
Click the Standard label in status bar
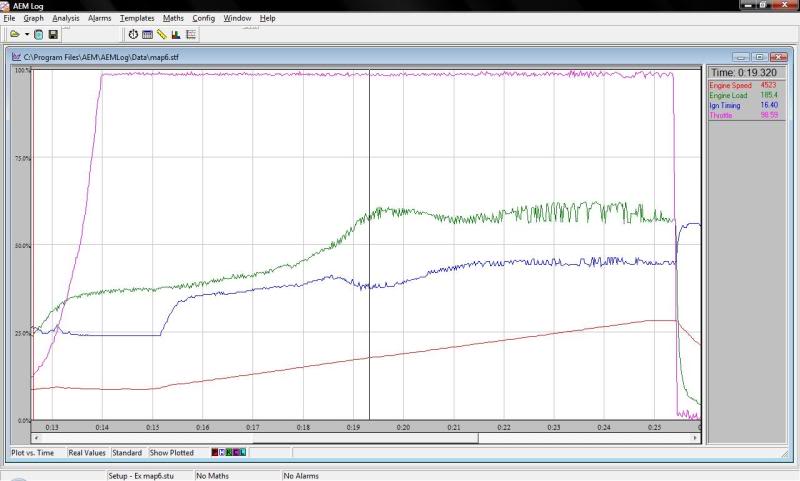click(127, 453)
